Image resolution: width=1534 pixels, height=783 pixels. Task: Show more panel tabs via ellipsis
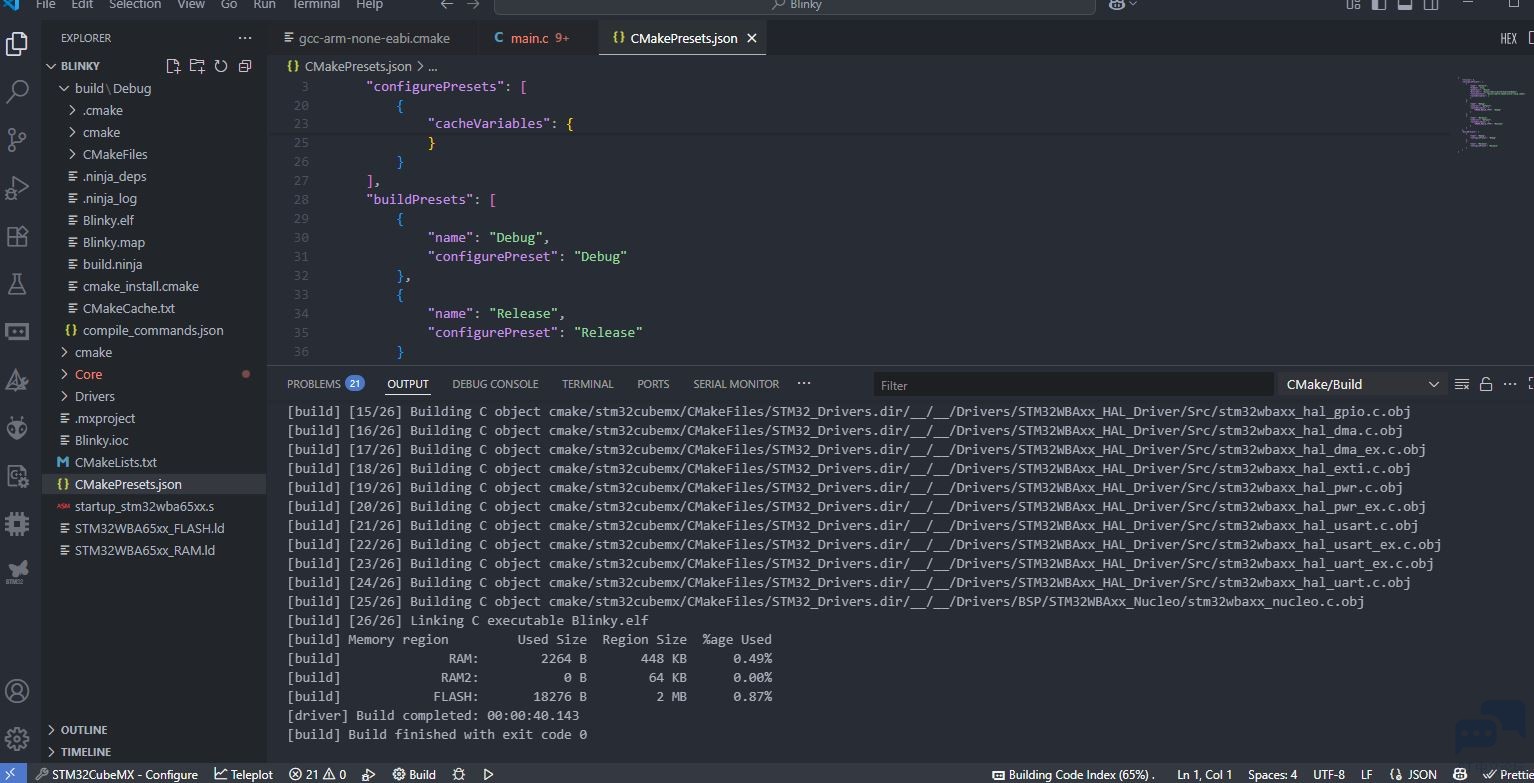click(x=804, y=383)
